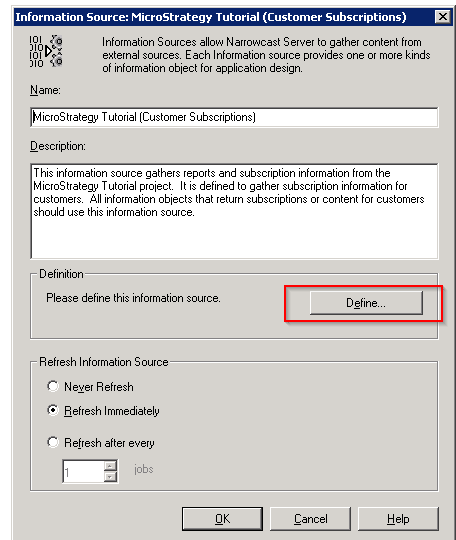Open Help for this dialog
Image resolution: width=456 pixels, height=540 pixels.
[398, 519]
